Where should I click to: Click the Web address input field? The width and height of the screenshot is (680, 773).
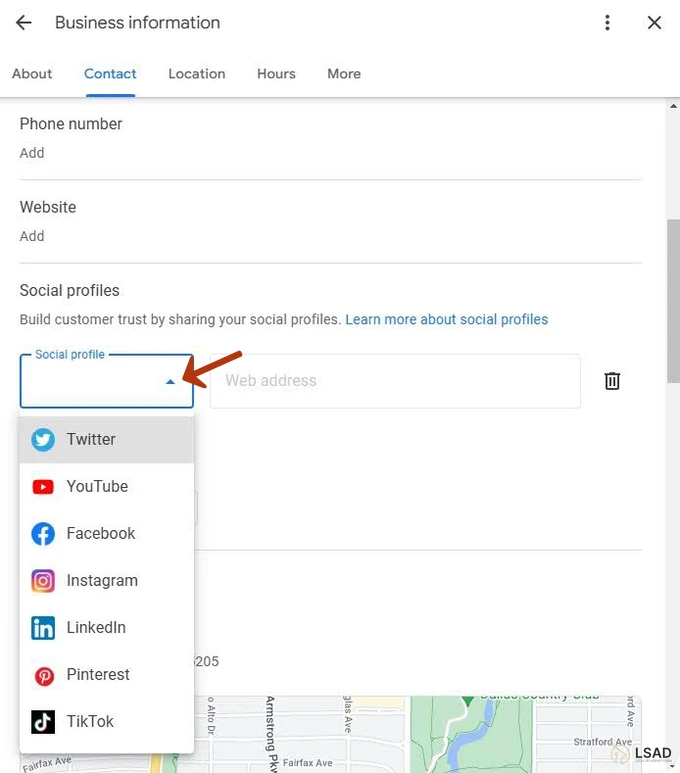point(395,381)
